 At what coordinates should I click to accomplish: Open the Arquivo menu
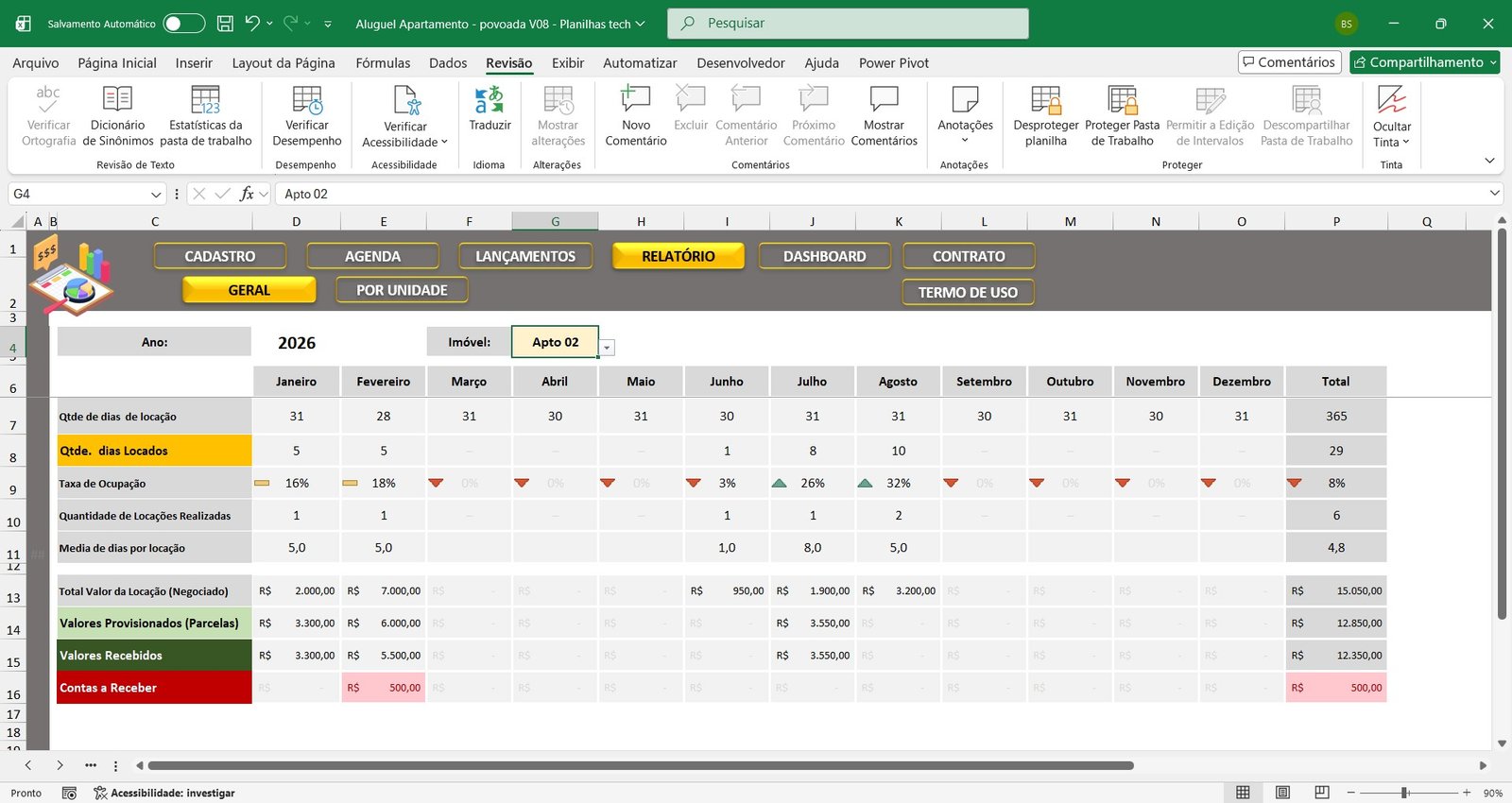coord(36,63)
